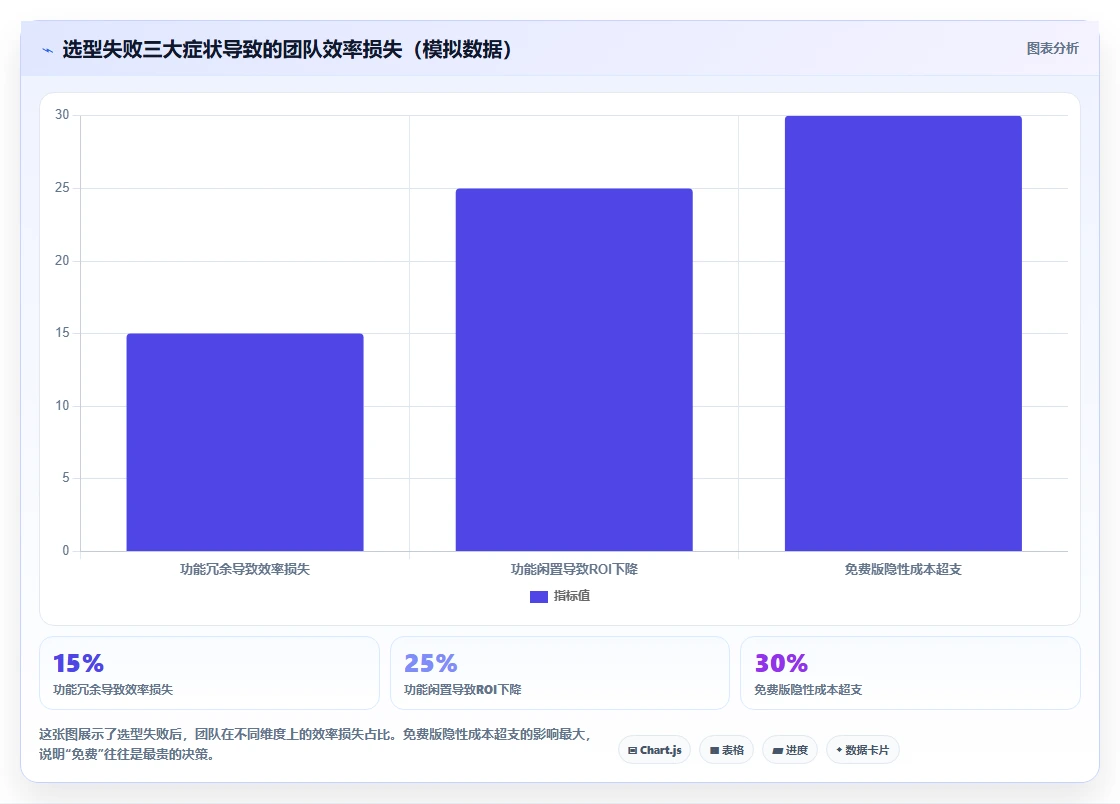The height and width of the screenshot is (804, 1120).
Task: Click the 表格 tag button
Action: [726, 750]
